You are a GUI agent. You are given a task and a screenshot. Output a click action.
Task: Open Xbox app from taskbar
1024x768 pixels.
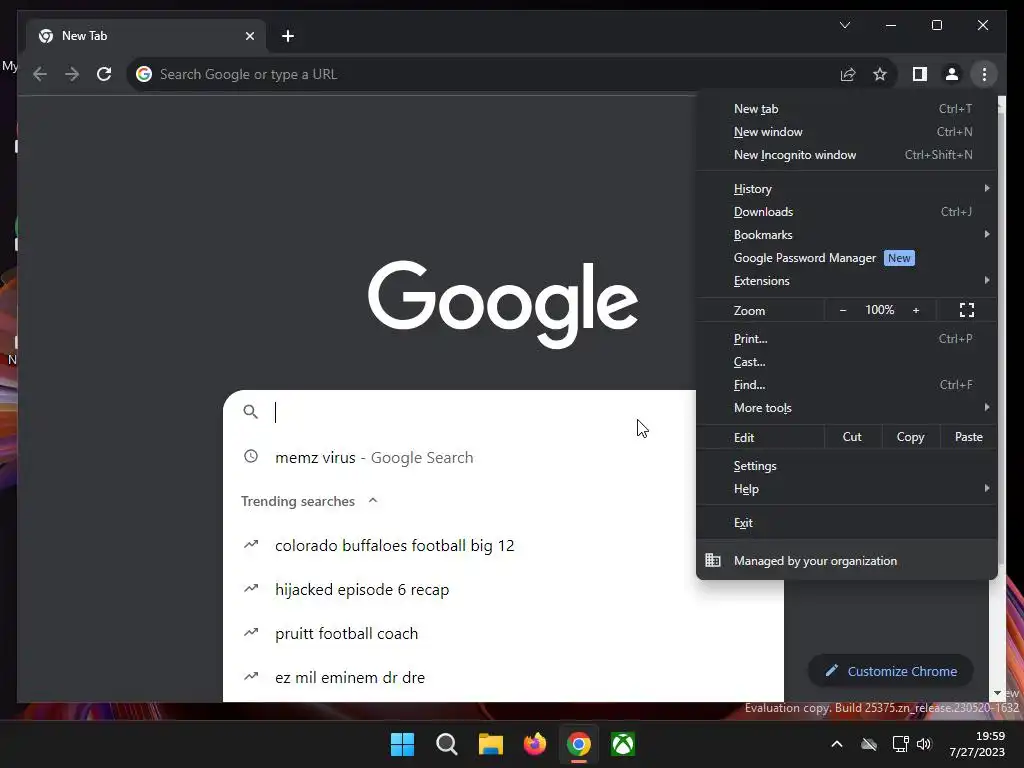(x=623, y=744)
